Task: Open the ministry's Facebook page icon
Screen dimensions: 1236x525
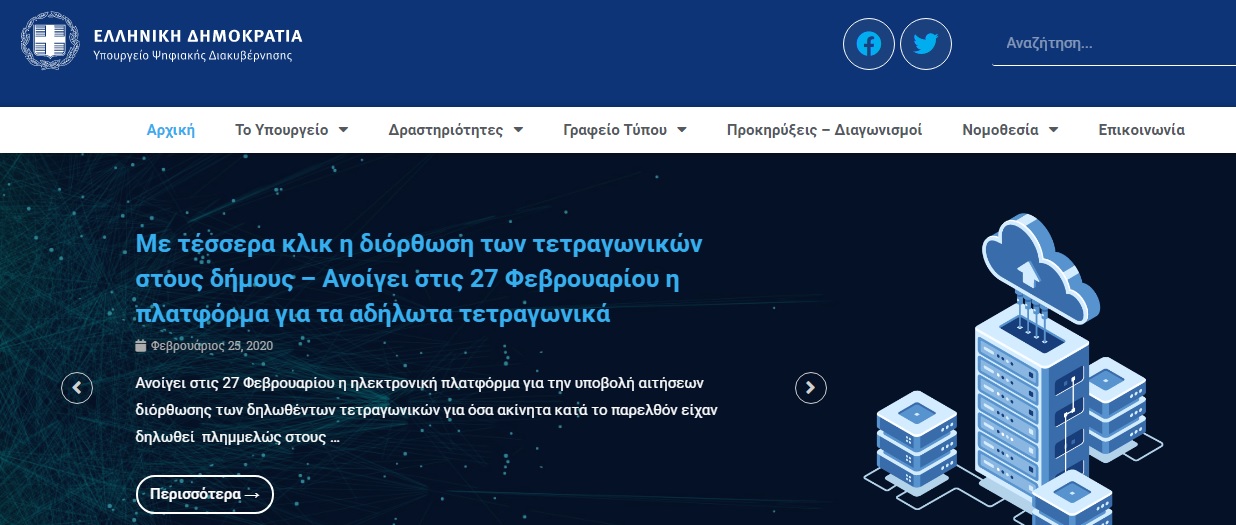Action: tap(869, 45)
